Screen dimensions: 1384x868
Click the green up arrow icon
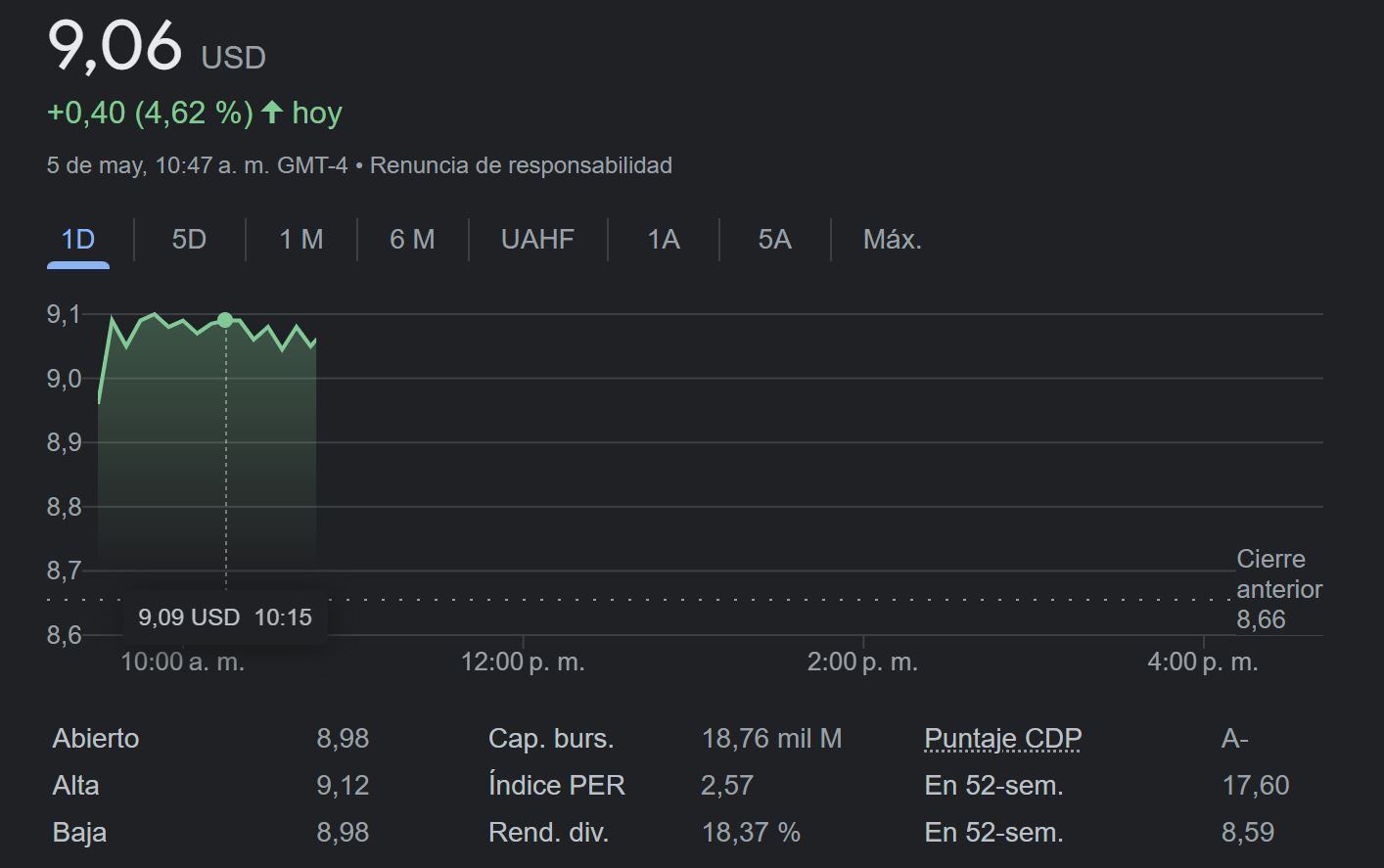point(272,113)
